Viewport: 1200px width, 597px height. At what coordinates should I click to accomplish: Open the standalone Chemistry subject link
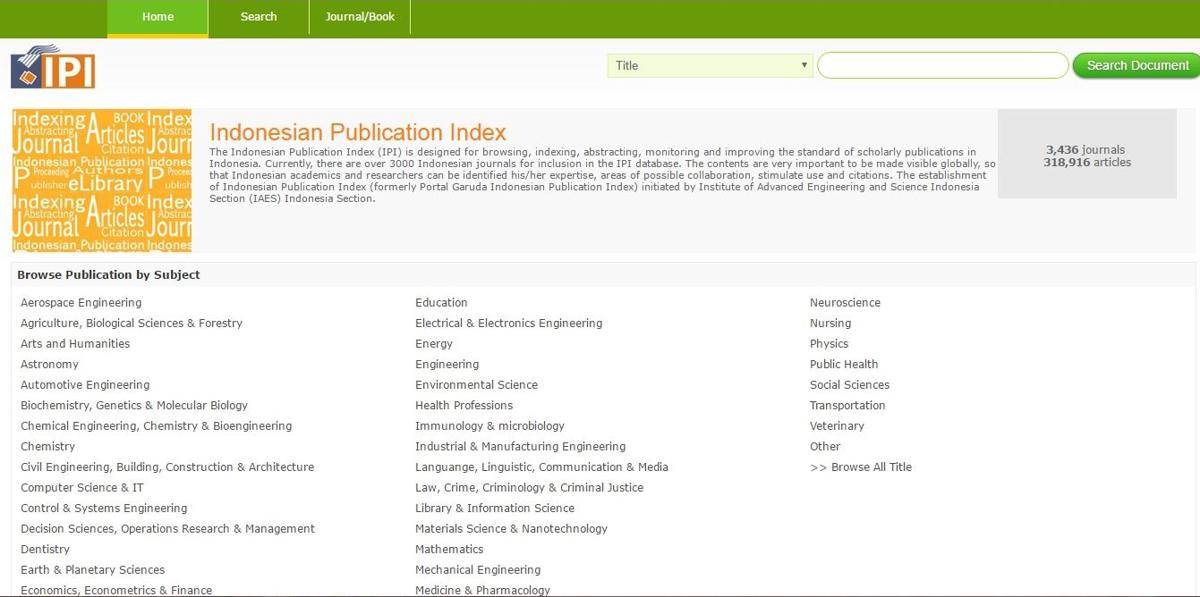pyautogui.click(x=48, y=447)
